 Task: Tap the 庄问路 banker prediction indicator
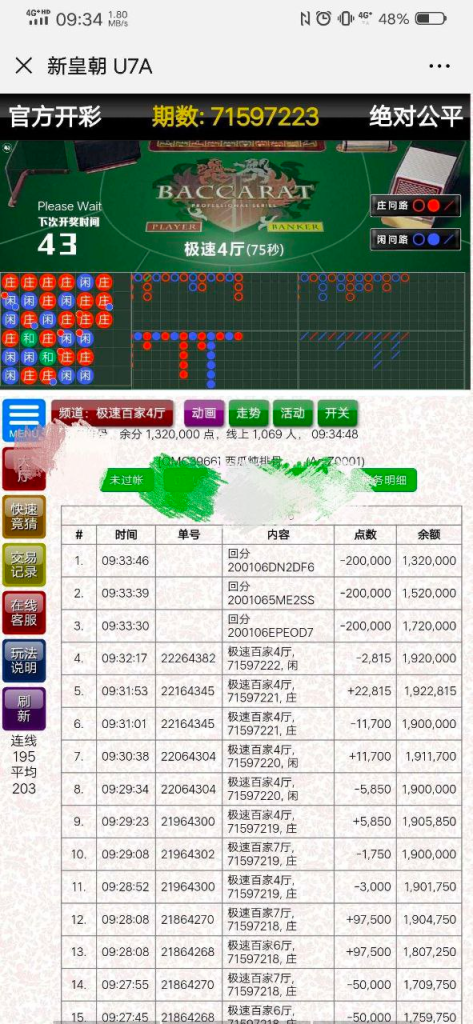coord(416,205)
